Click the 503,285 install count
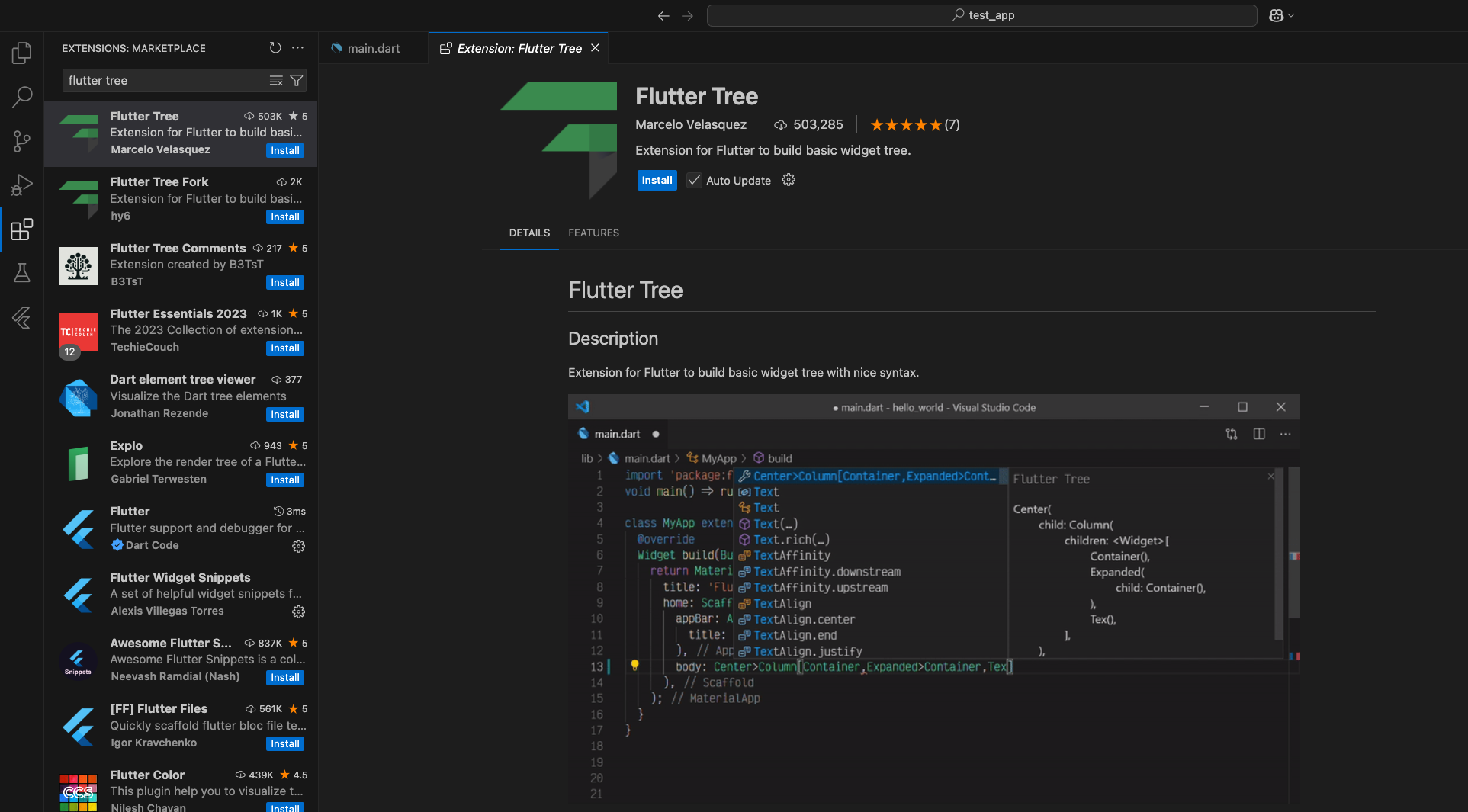This screenshot has height=812, width=1468. [x=808, y=124]
